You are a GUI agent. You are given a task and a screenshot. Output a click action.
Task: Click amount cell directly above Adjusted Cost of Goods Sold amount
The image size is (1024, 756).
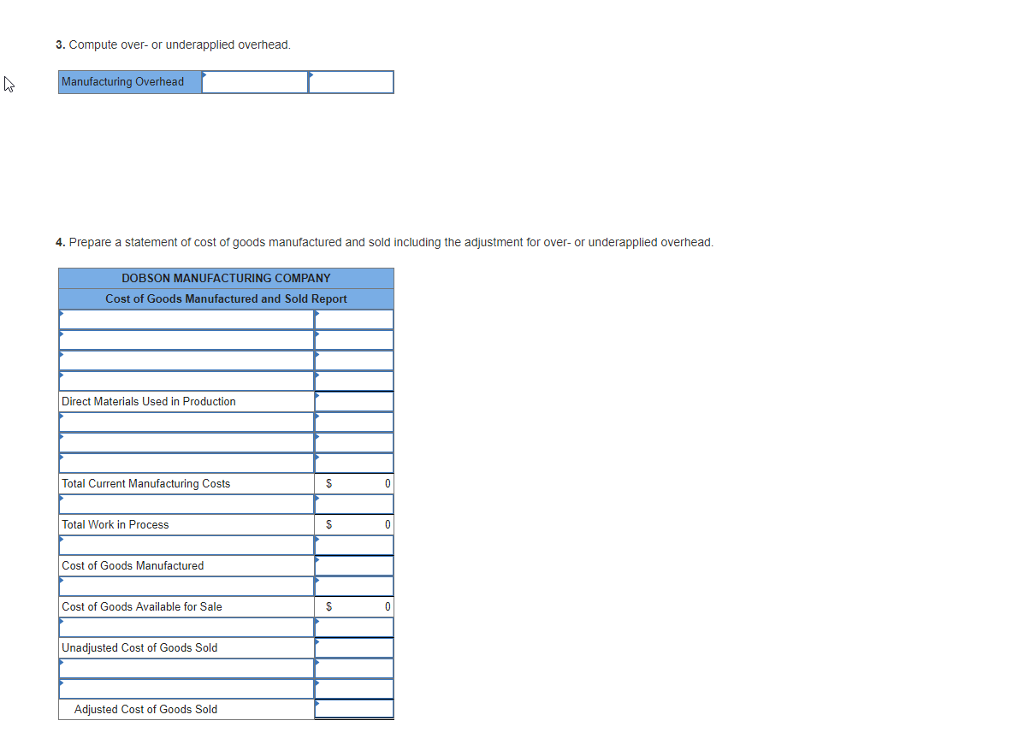click(354, 689)
